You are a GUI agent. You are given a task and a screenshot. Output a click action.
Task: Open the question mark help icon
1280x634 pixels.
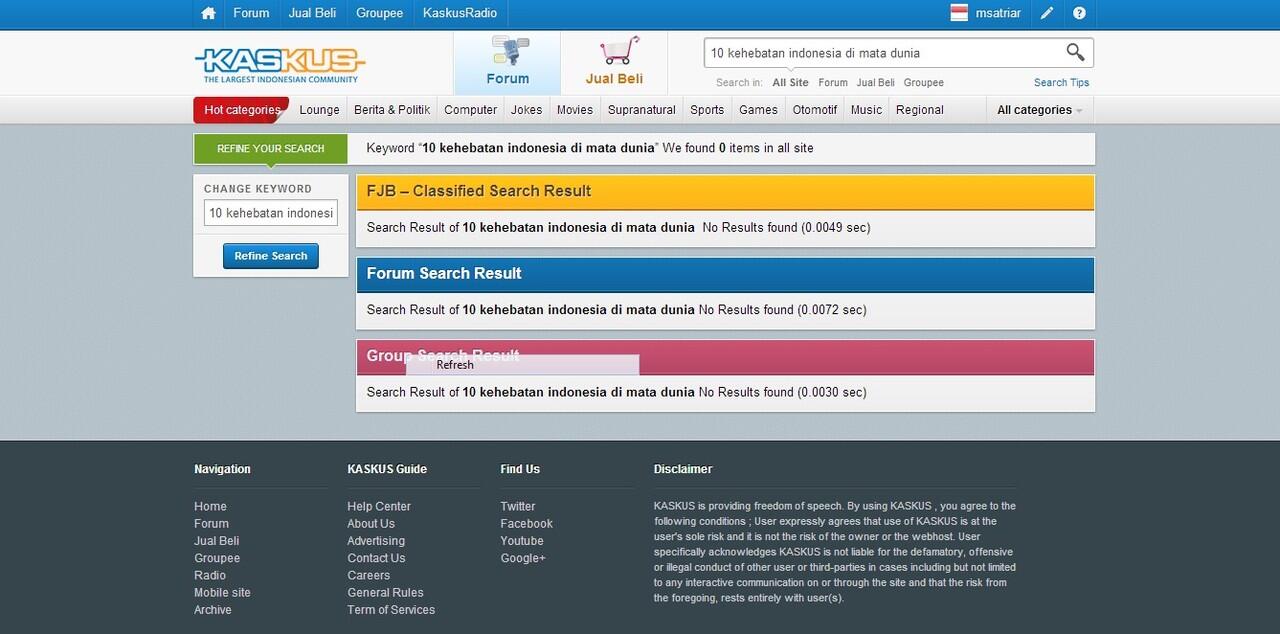click(x=1079, y=13)
